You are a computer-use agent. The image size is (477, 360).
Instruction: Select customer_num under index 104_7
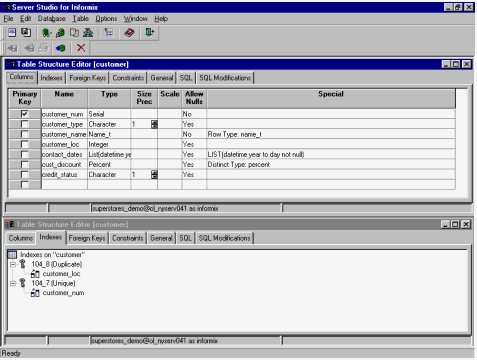pos(63,293)
